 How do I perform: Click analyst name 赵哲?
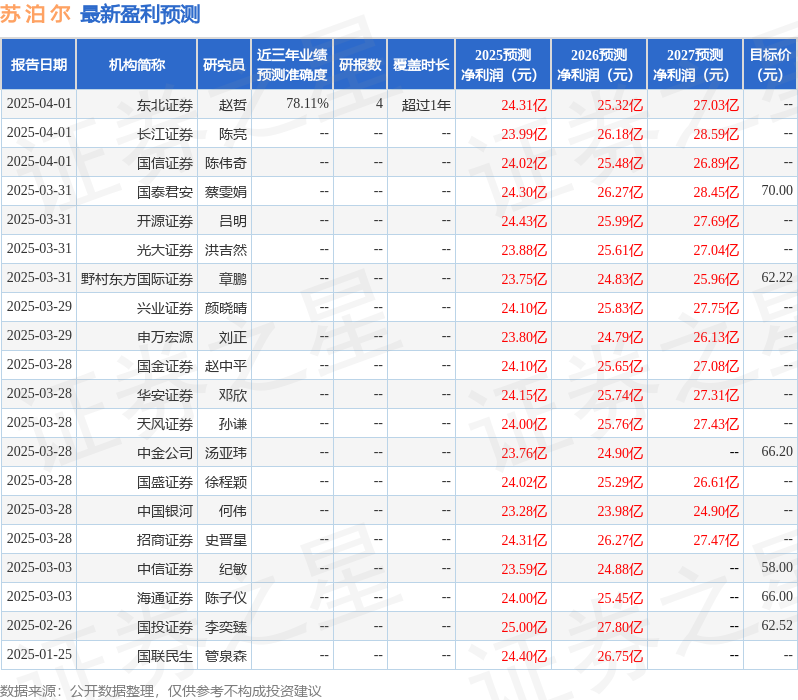click(233, 105)
